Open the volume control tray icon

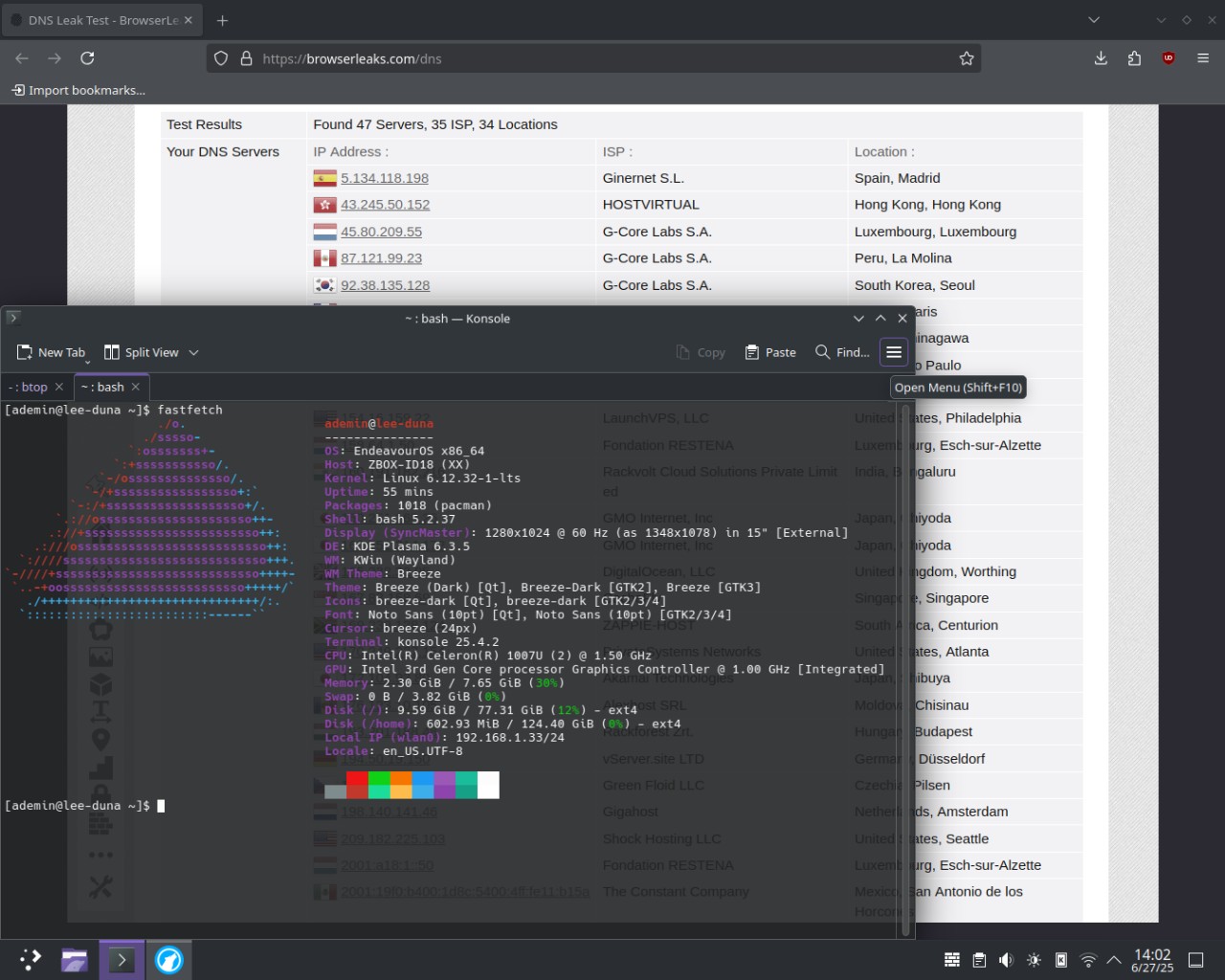[x=1006, y=960]
